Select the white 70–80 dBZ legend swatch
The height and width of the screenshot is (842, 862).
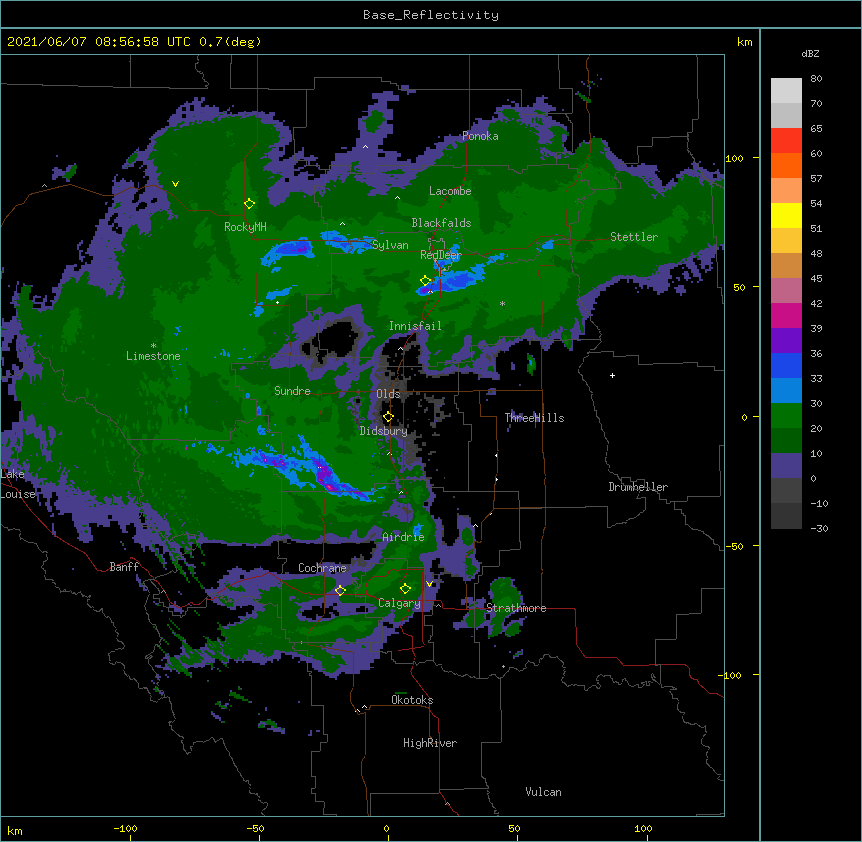coord(786,90)
